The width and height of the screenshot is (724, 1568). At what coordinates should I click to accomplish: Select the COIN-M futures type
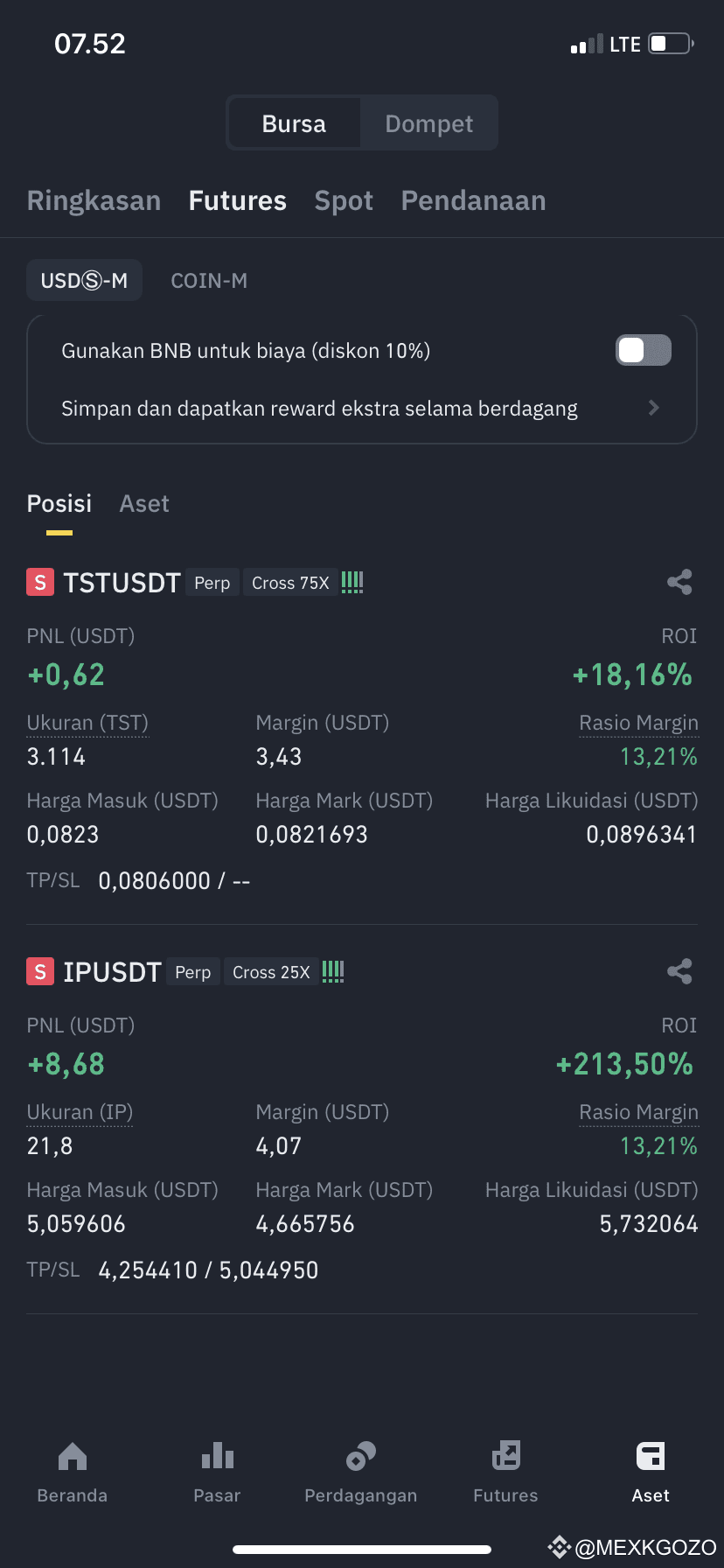click(x=209, y=281)
